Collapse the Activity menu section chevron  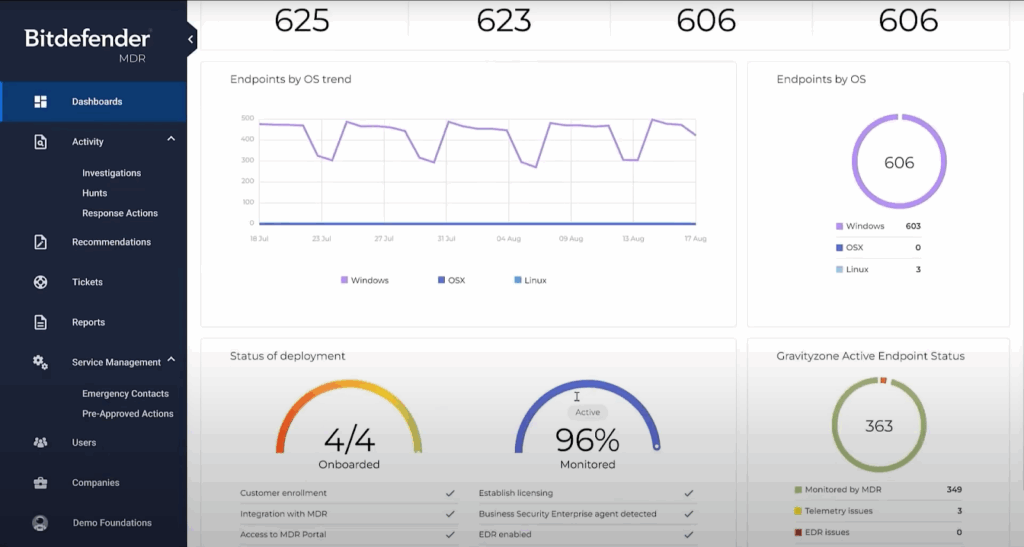tap(171, 139)
